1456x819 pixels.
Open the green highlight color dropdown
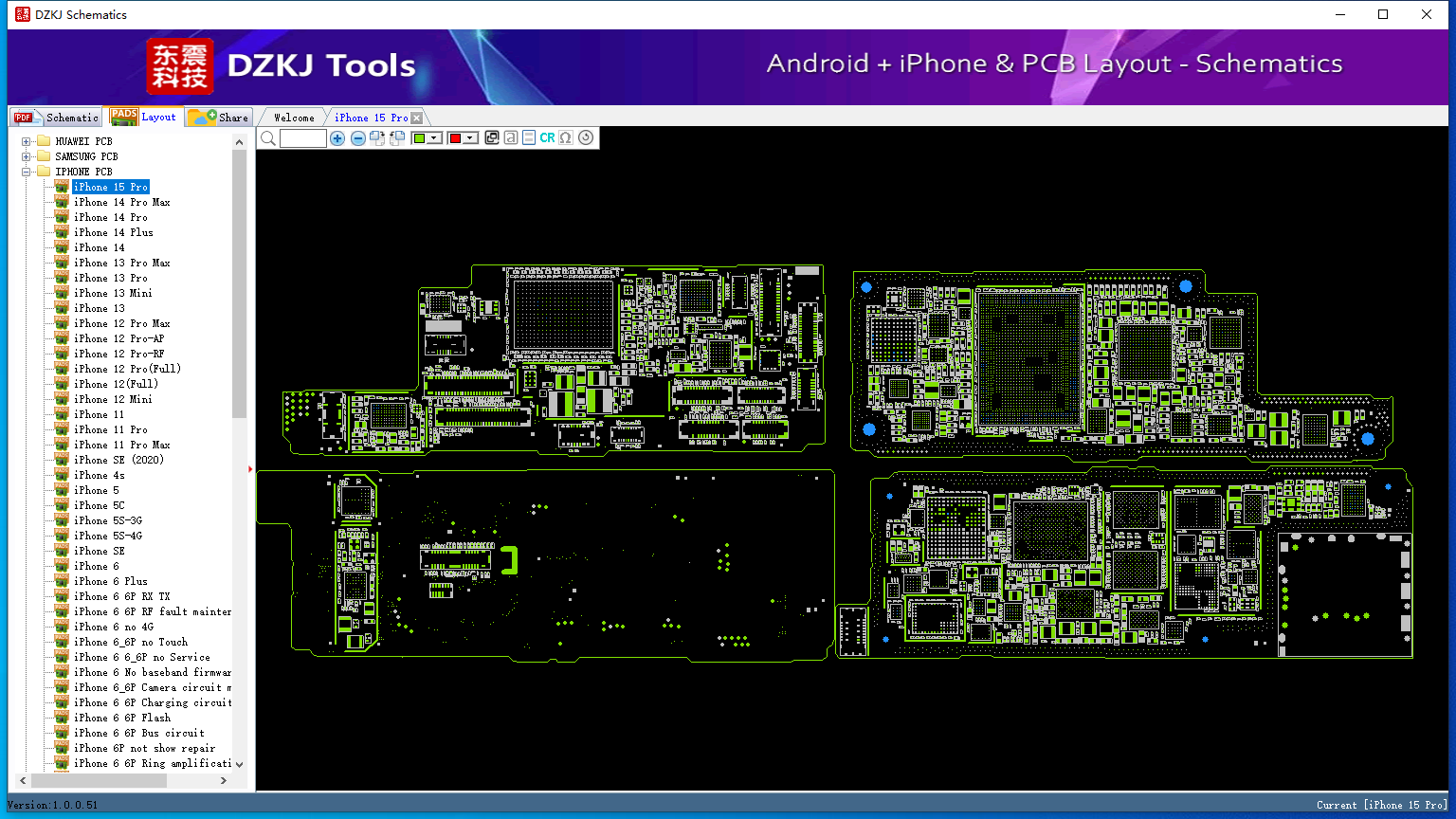click(x=433, y=137)
